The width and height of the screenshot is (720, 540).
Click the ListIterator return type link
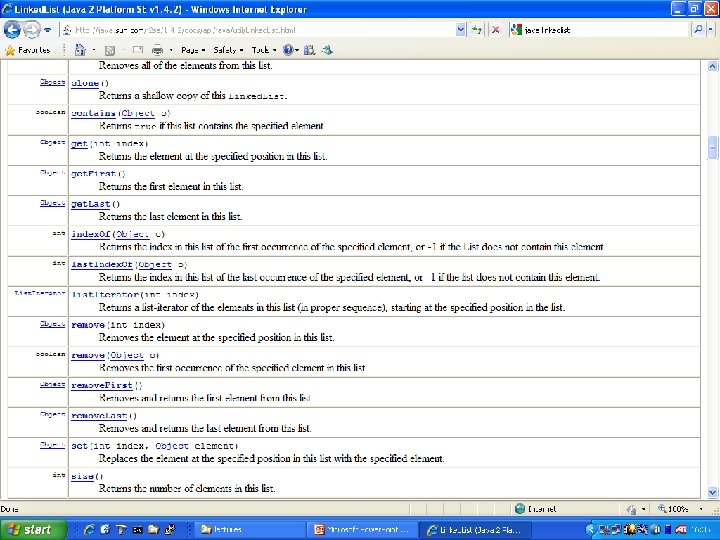[40, 293]
